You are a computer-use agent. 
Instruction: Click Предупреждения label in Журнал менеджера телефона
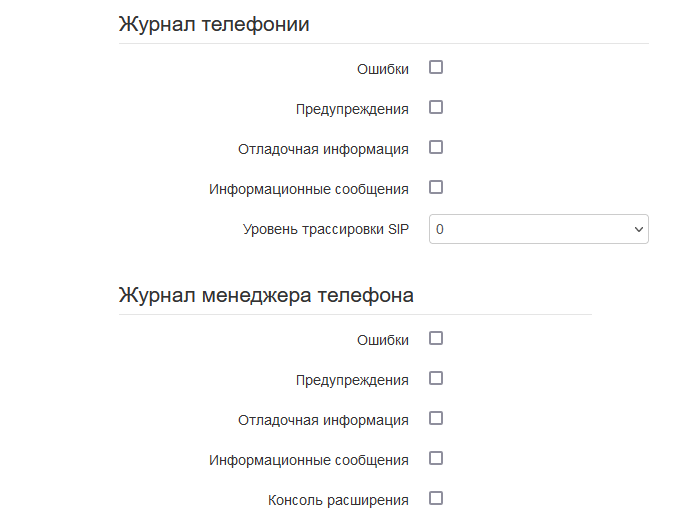click(x=352, y=380)
